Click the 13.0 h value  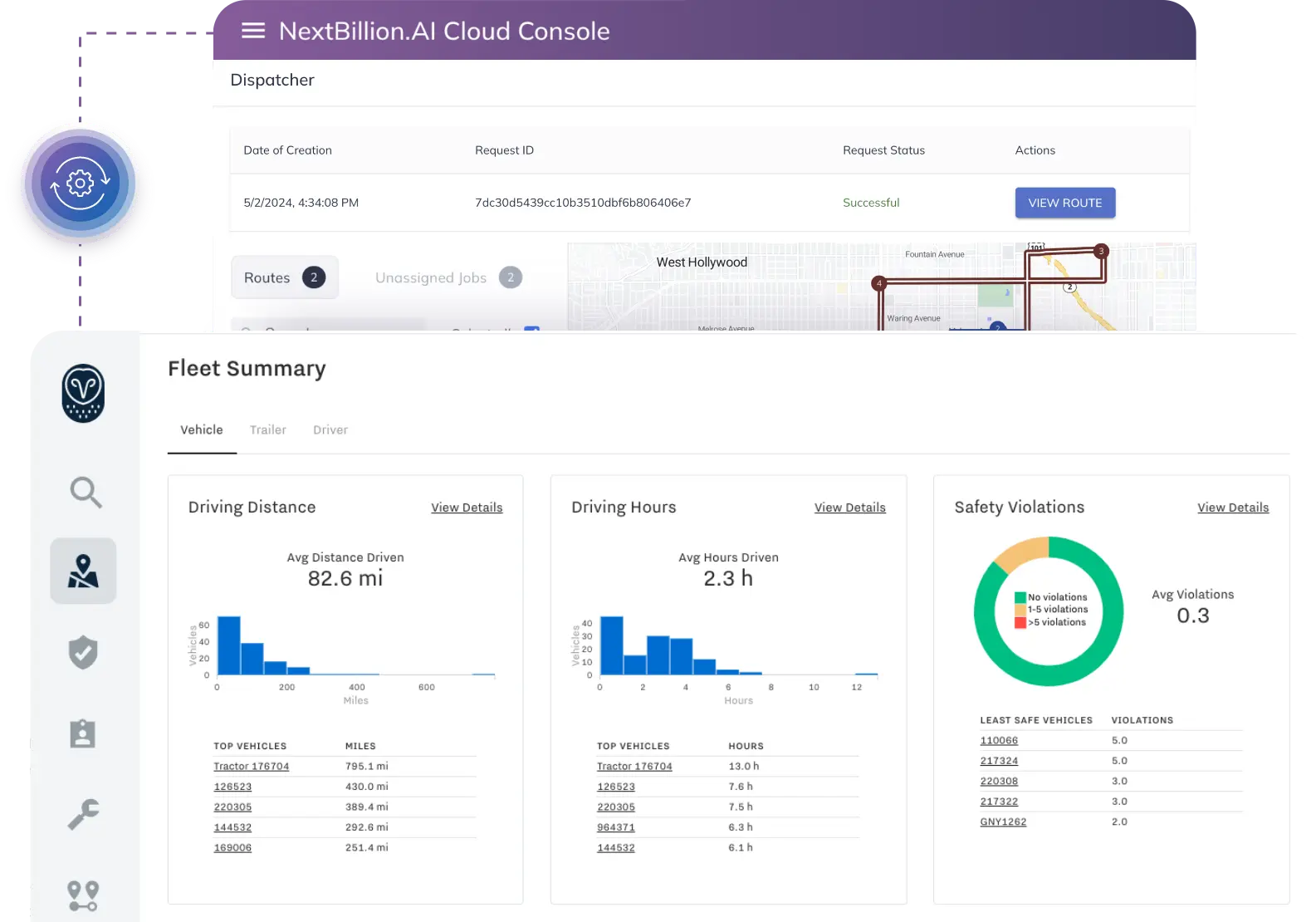coord(744,766)
